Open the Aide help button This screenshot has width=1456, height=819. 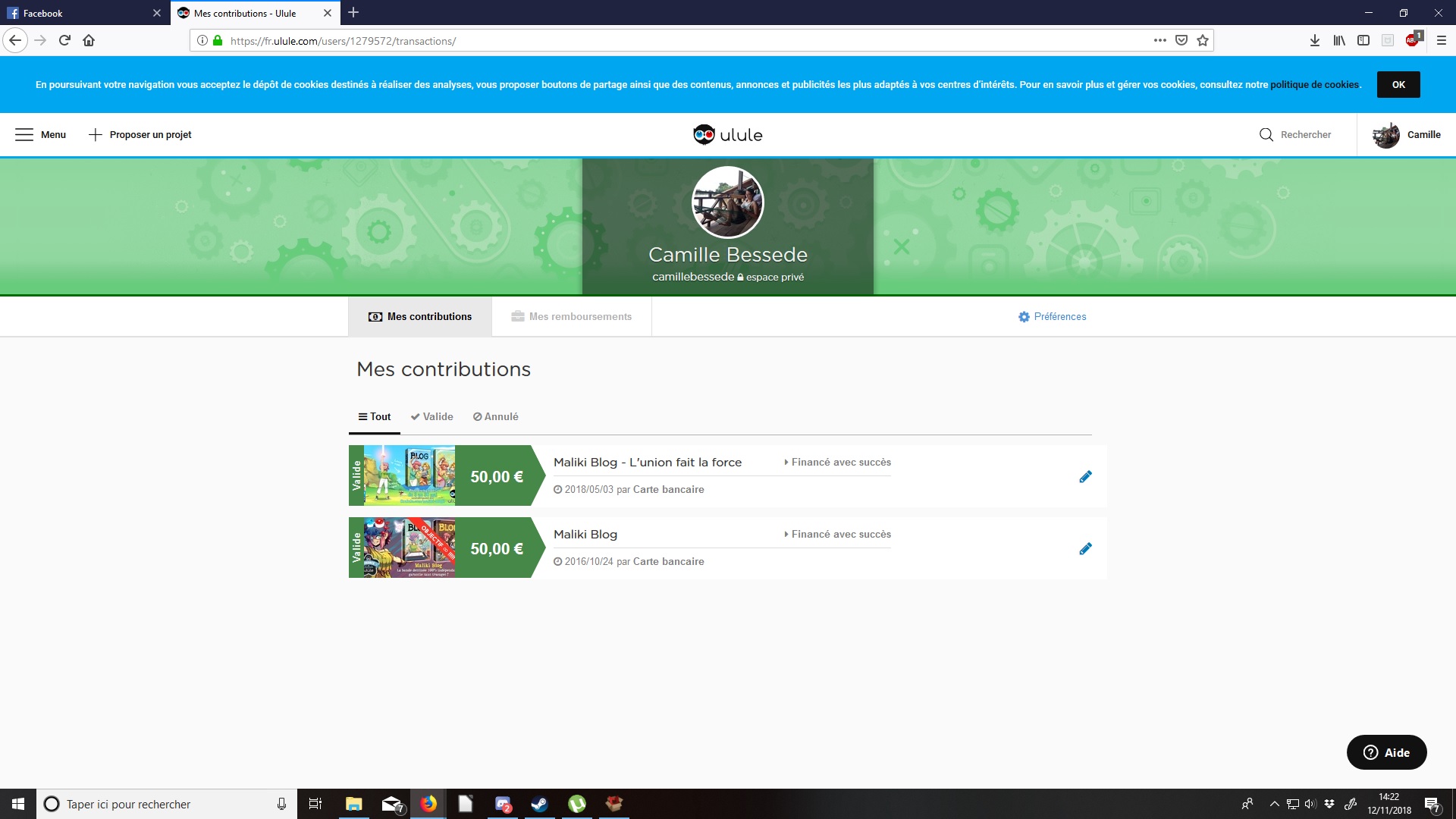point(1386,752)
